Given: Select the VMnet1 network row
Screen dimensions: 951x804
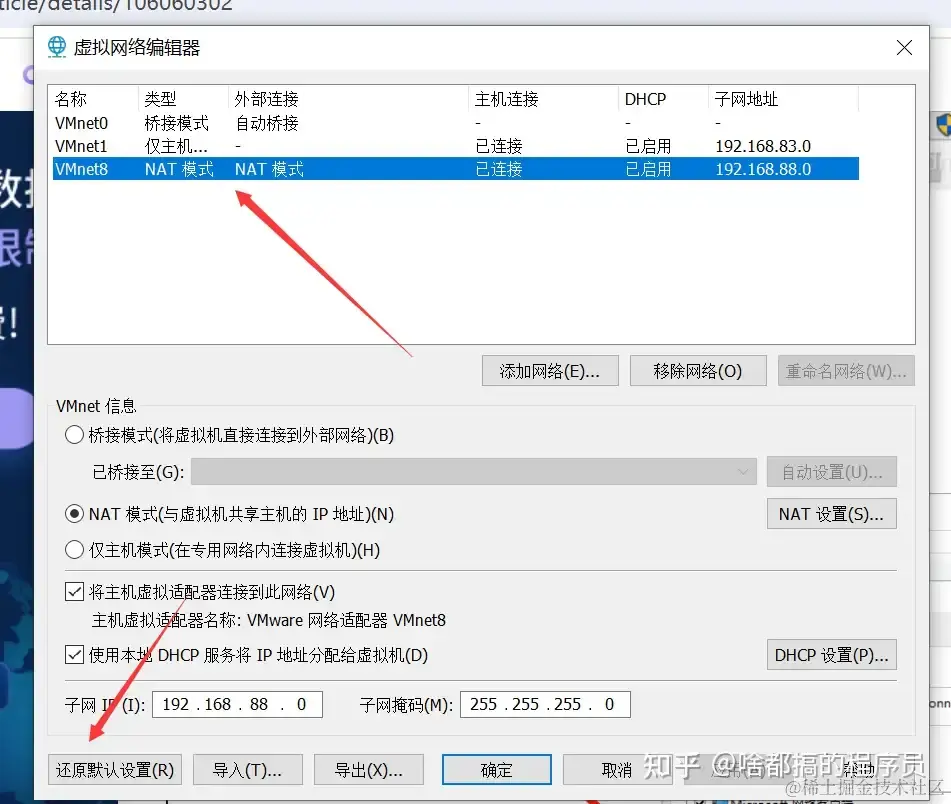Looking at the screenshot, I should (x=455, y=146).
